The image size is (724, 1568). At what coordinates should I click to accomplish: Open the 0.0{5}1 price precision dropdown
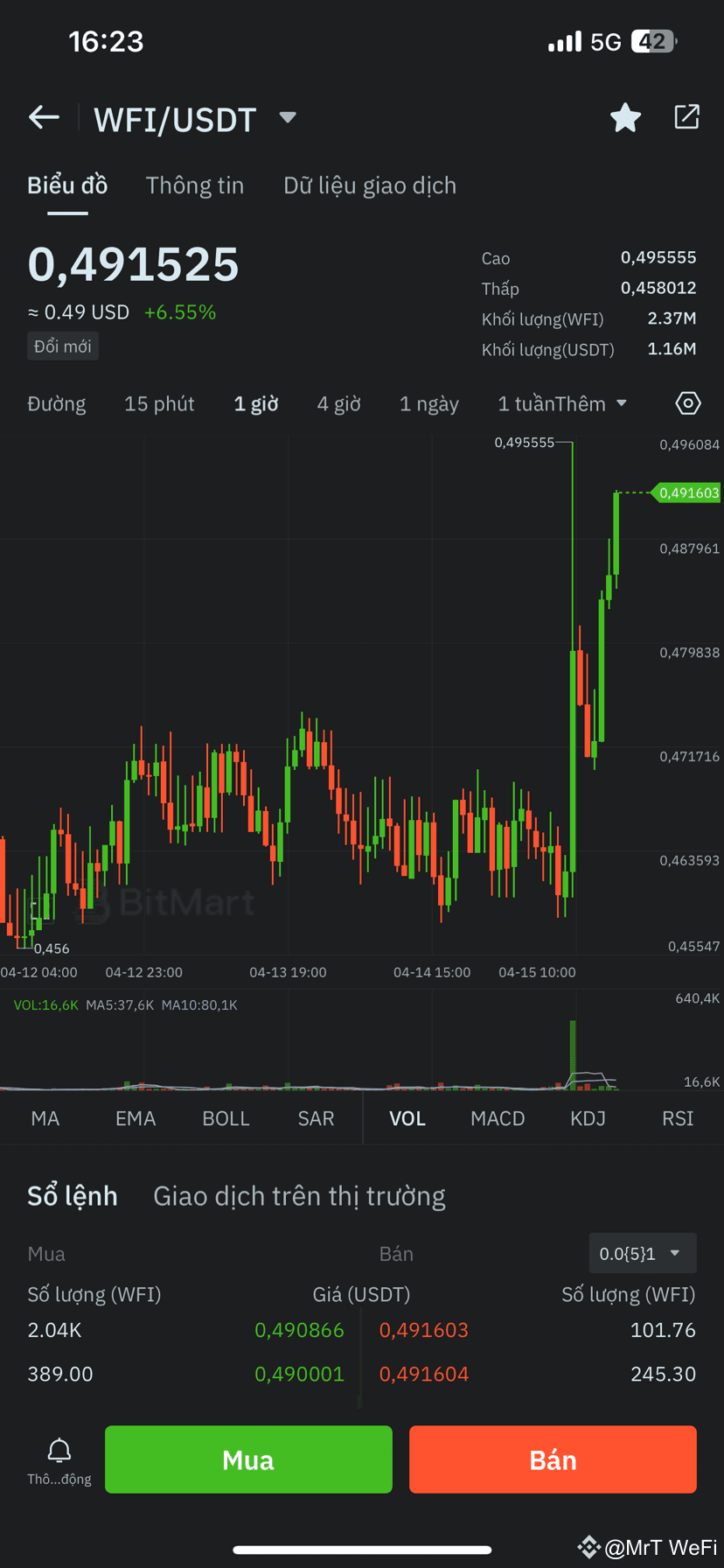643,1253
